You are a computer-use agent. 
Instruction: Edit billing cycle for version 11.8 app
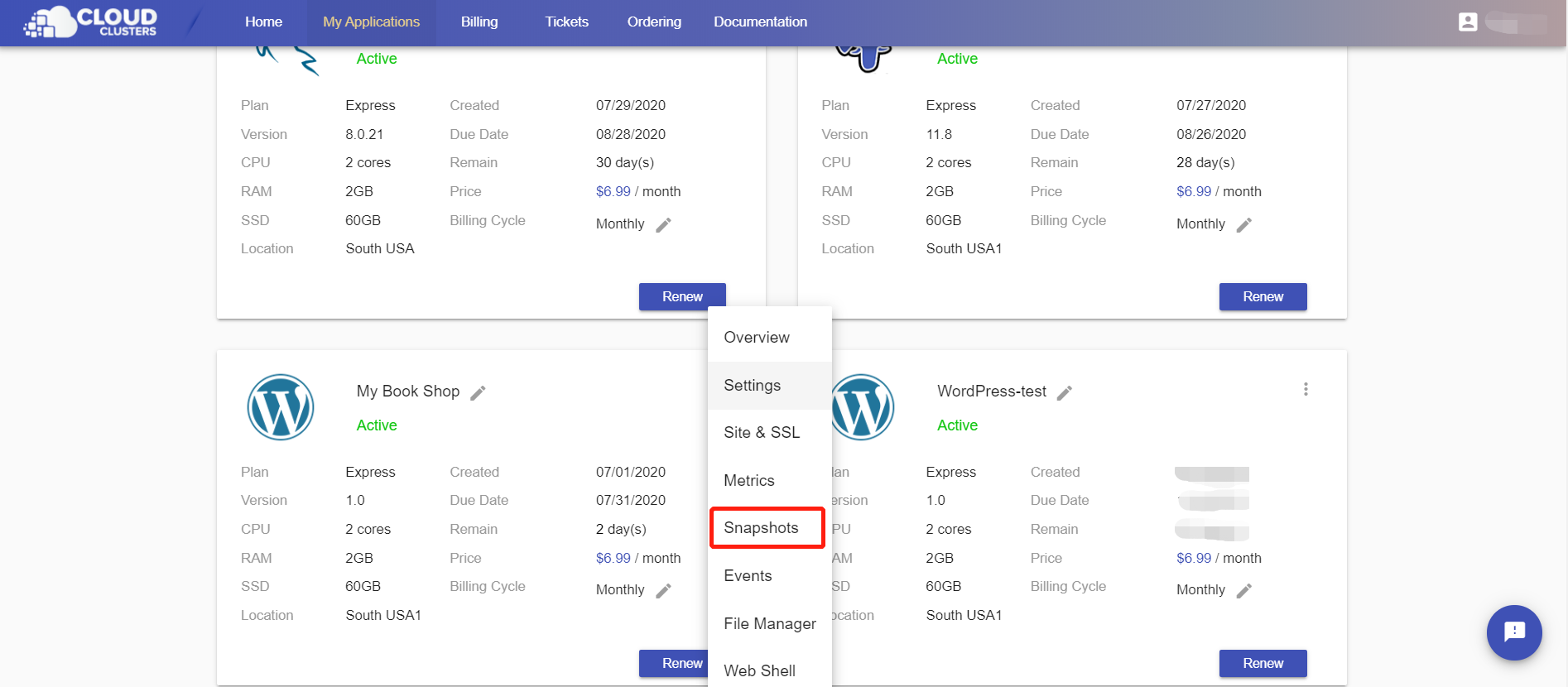tap(1243, 224)
